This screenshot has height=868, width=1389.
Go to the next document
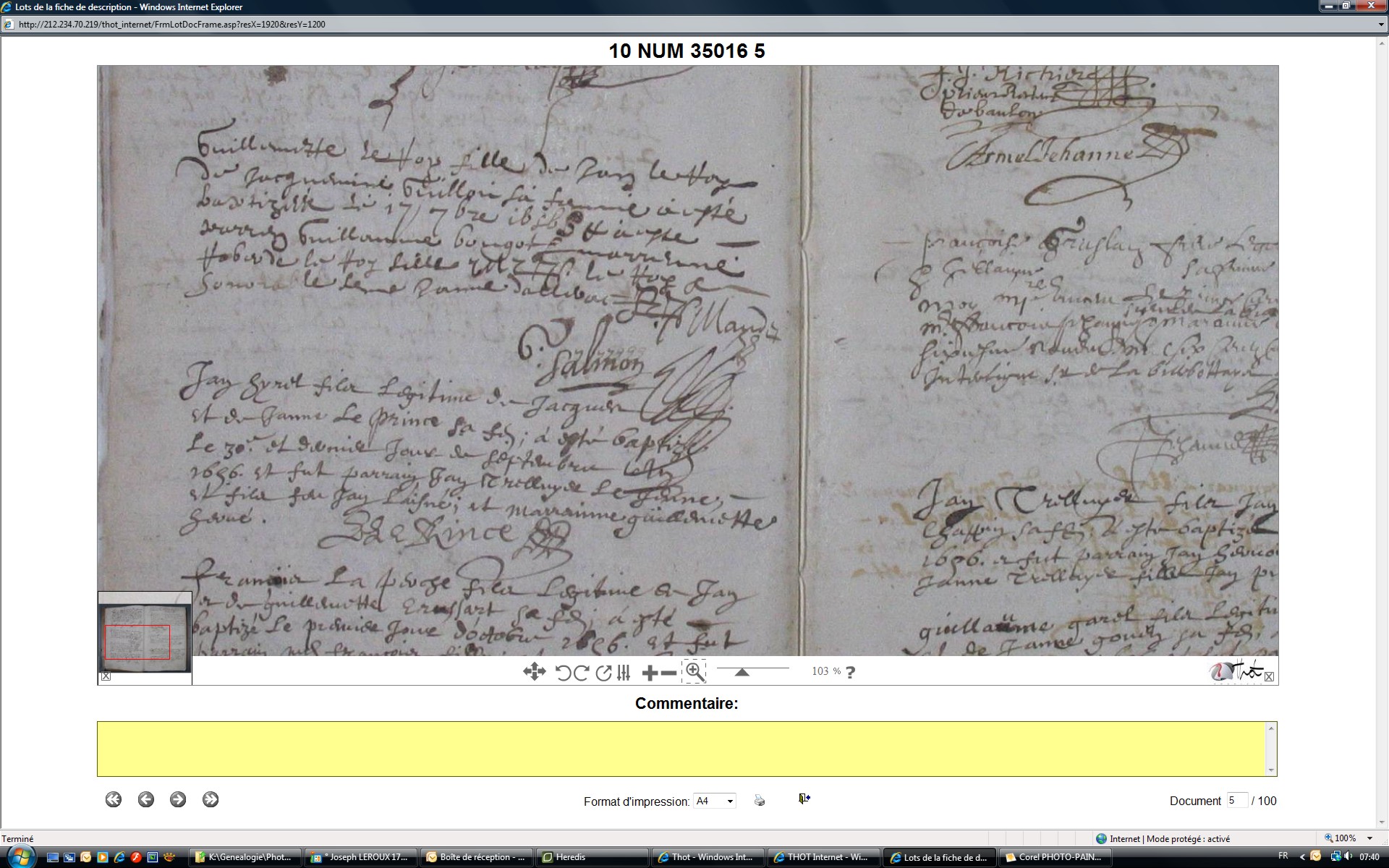178,799
